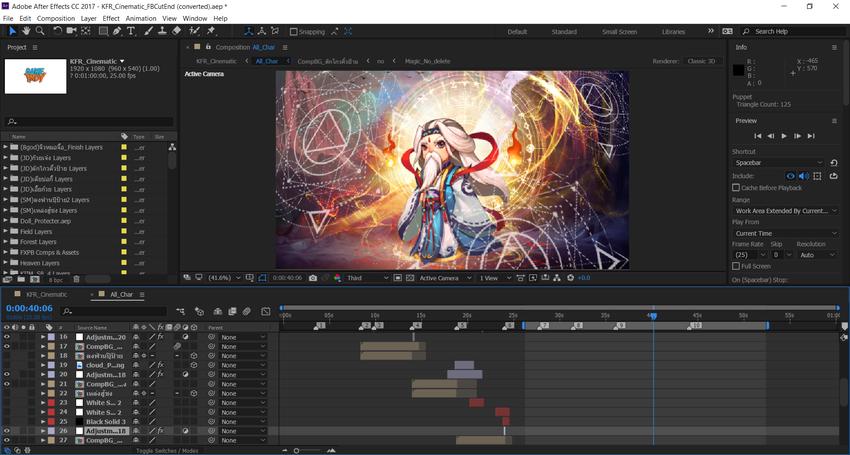The image size is (850, 455).
Task: Delete selected project item with trash icon
Action: pos(76,279)
